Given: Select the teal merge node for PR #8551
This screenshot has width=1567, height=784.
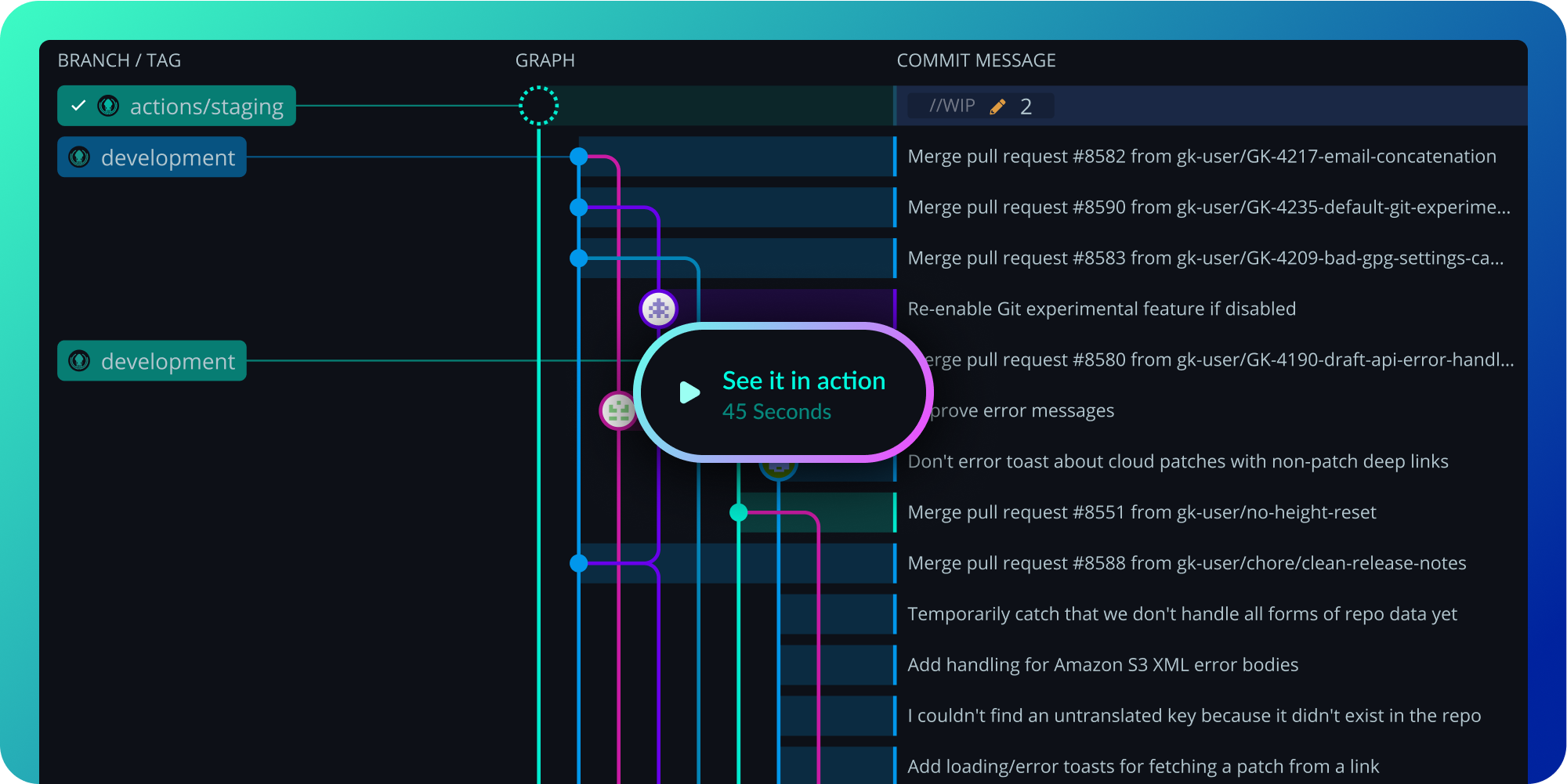Looking at the screenshot, I should 738,513.
